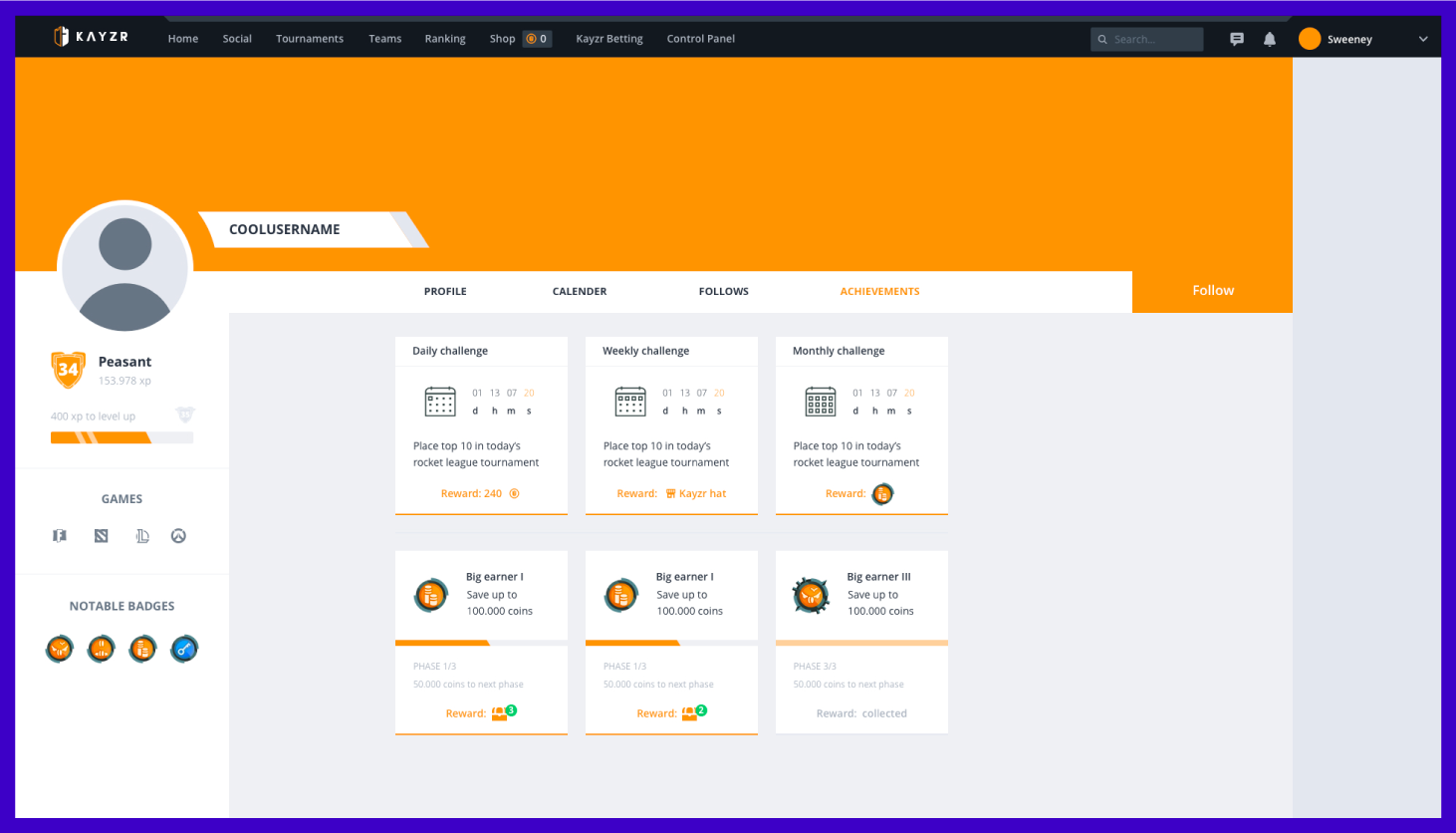Viewport: 1456px width, 833px height.
Task: Click the blue key badge under Notable Badges
Action: [x=184, y=649]
